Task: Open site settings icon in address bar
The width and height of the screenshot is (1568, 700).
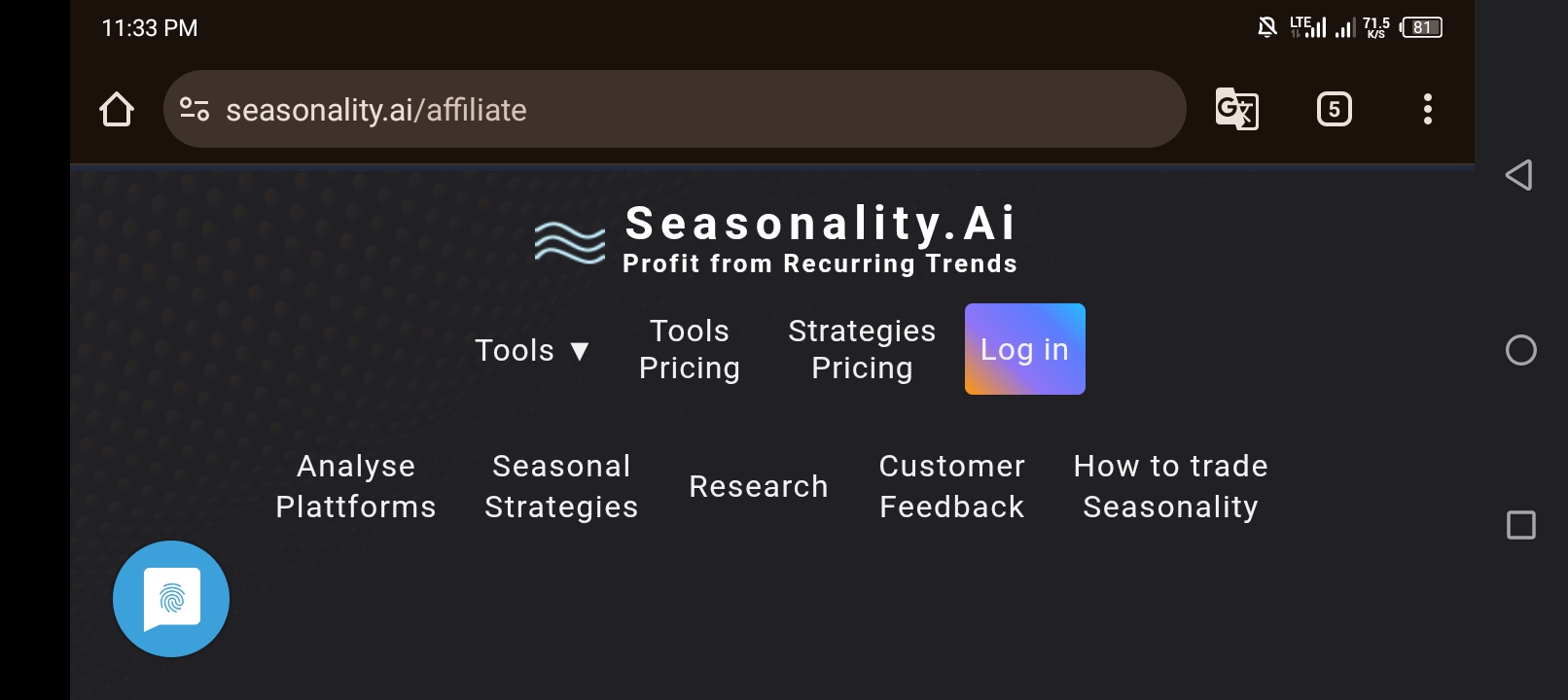Action: coord(195,109)
